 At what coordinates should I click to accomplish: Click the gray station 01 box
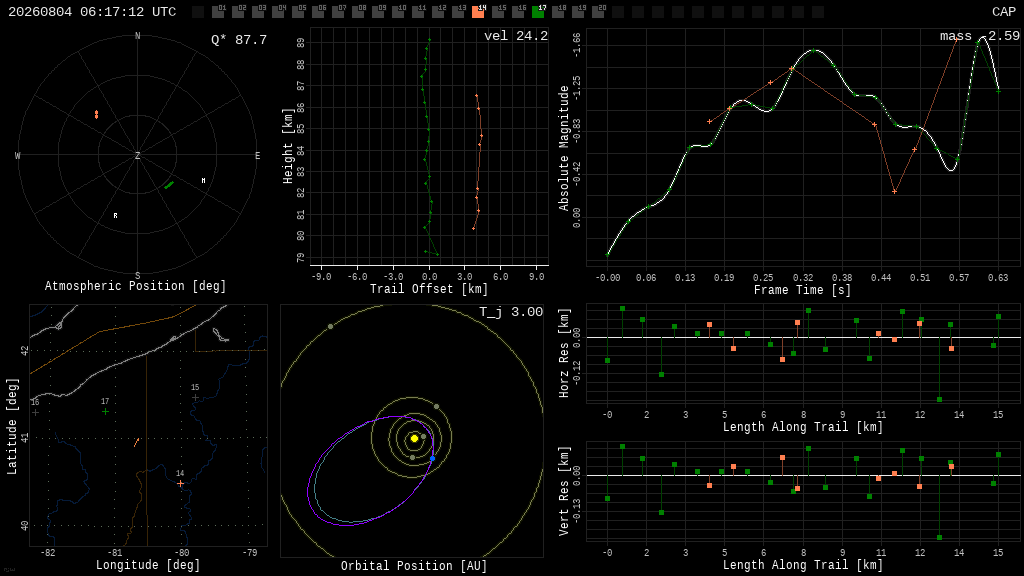218,12
